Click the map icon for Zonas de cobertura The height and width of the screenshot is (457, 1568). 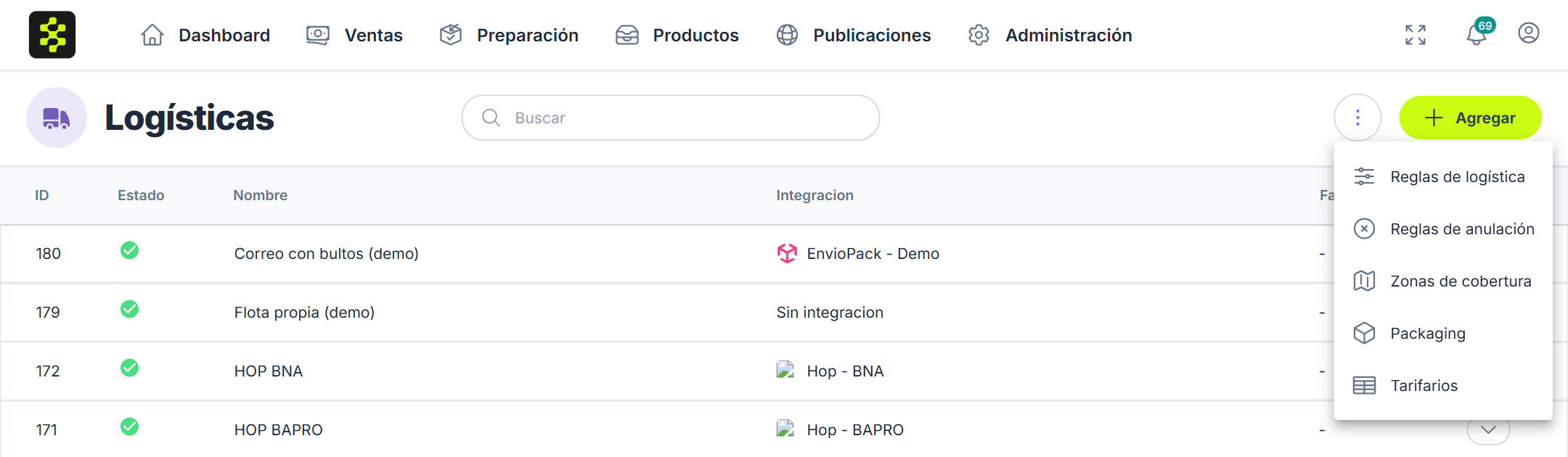click(1365, 281)
